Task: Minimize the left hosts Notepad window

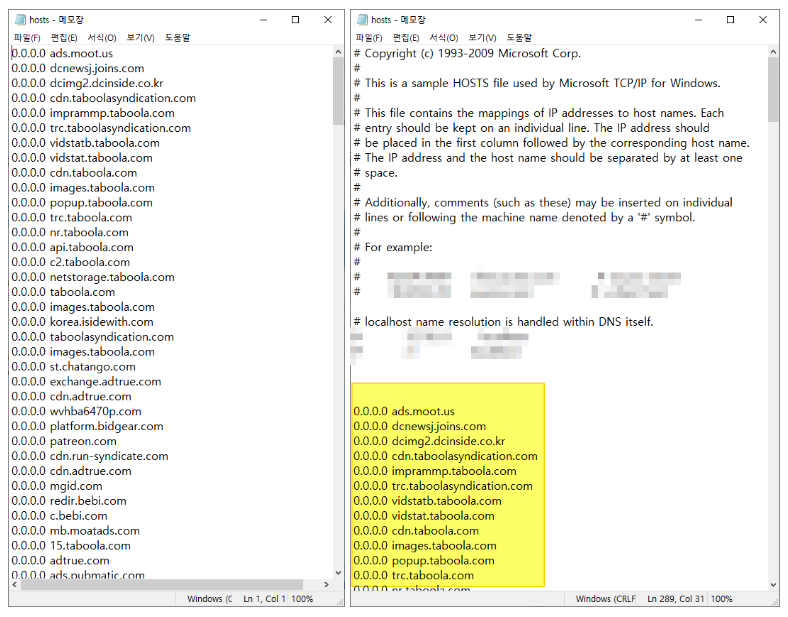Action: coord(263,20)
